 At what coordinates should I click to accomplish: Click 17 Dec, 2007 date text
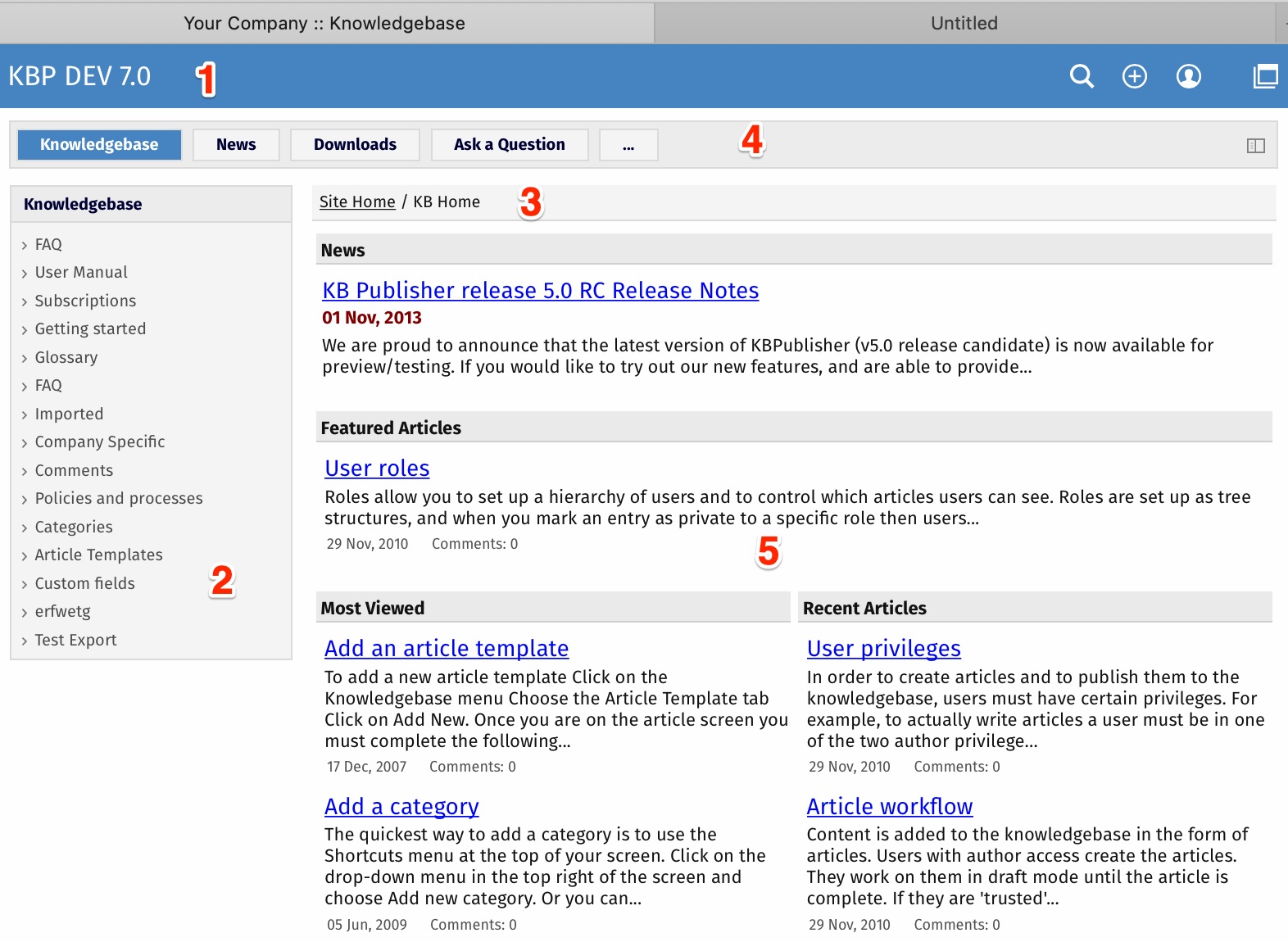366,767
